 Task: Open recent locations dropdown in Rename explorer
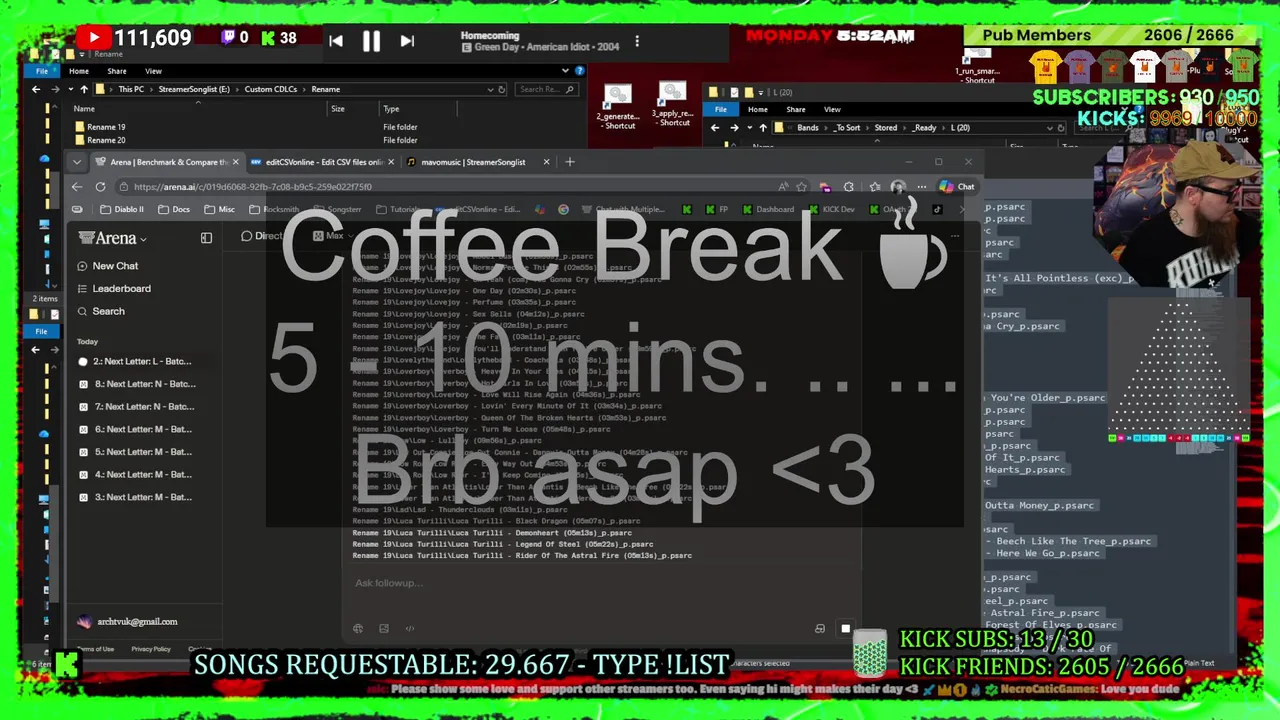(x=70, y=89)
